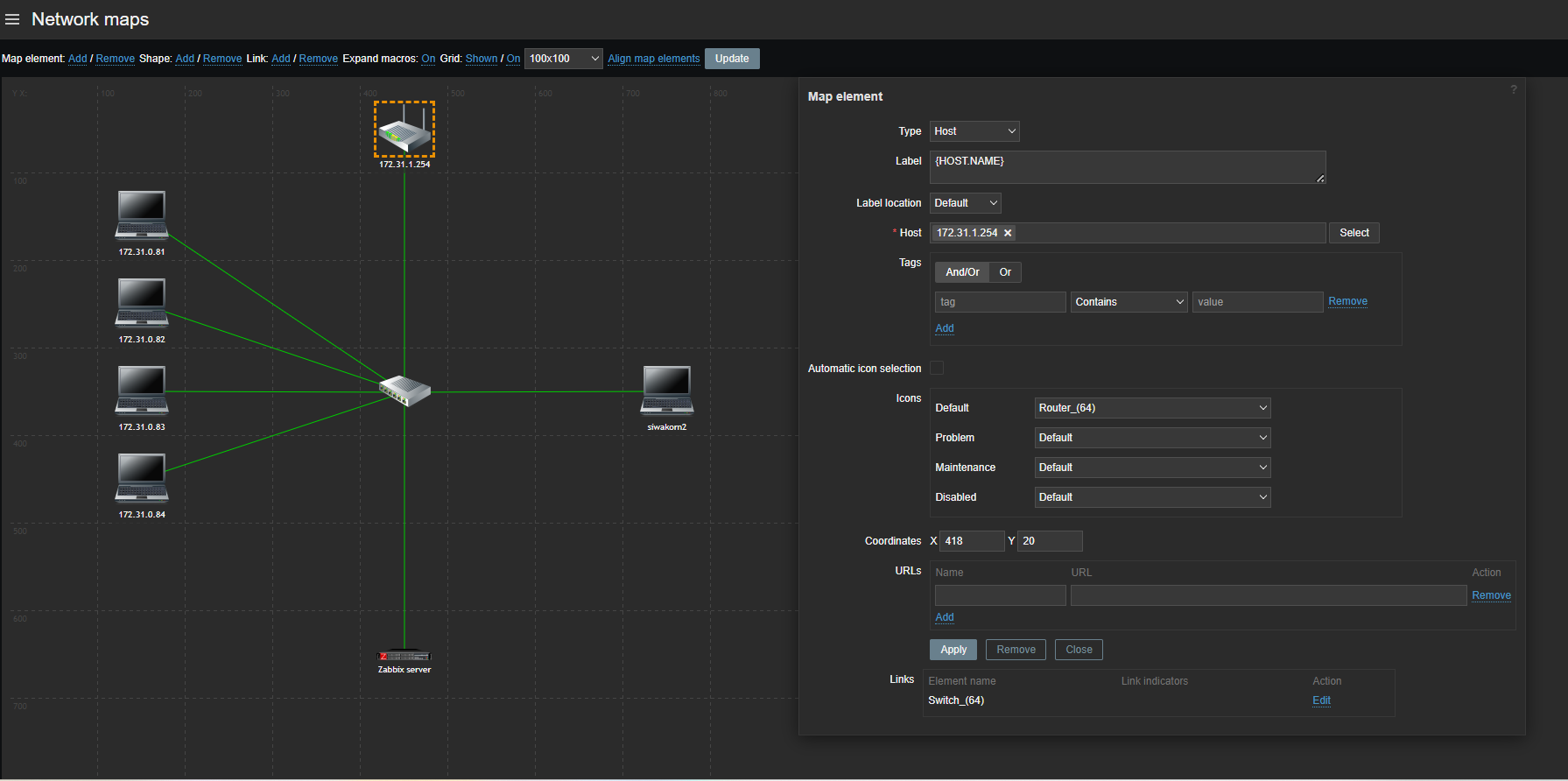
Task: Toggle Grid On link
Action: click(513, 59)
